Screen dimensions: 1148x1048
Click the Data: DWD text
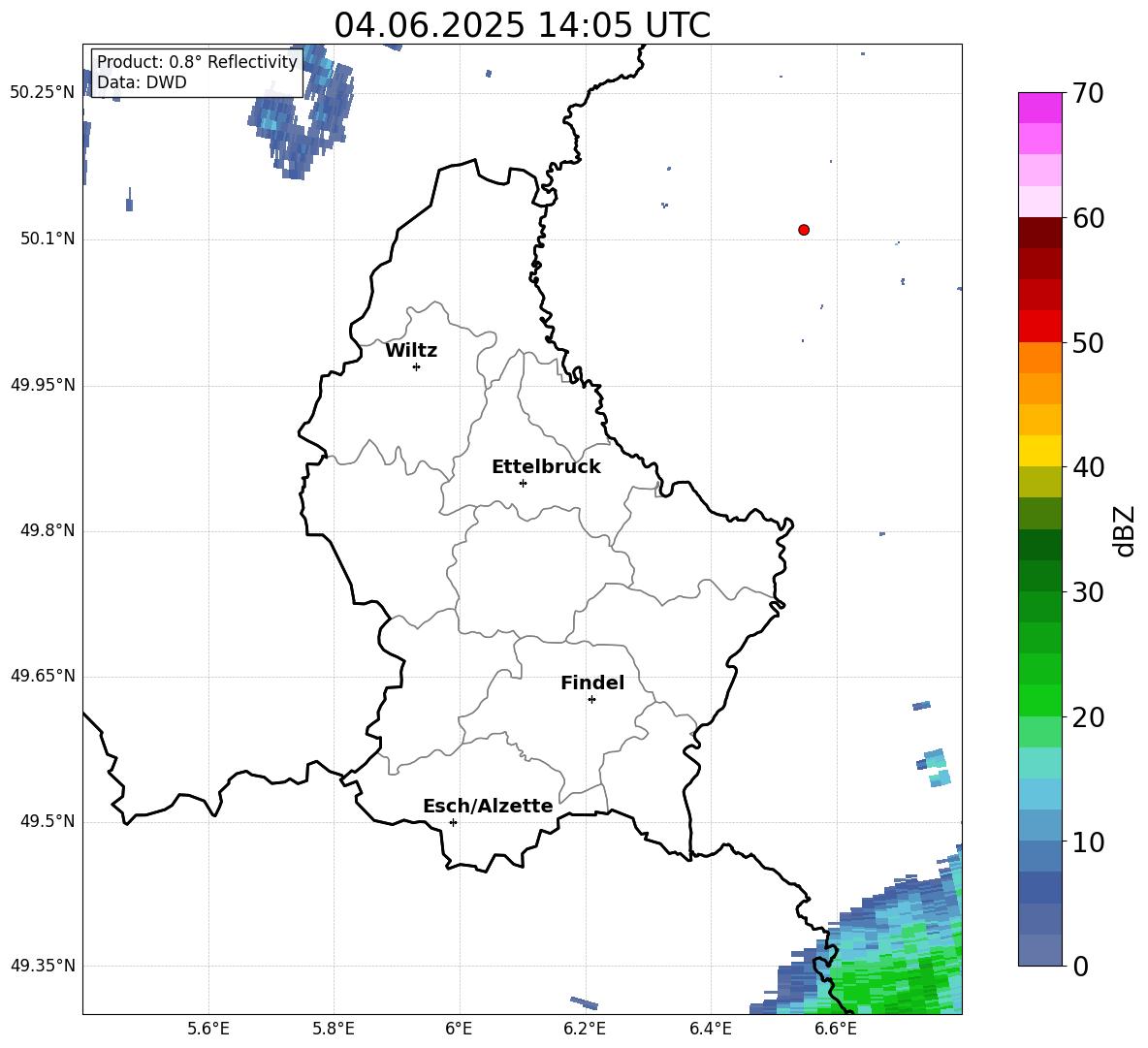pyautogui.click(x=142, y=82)
